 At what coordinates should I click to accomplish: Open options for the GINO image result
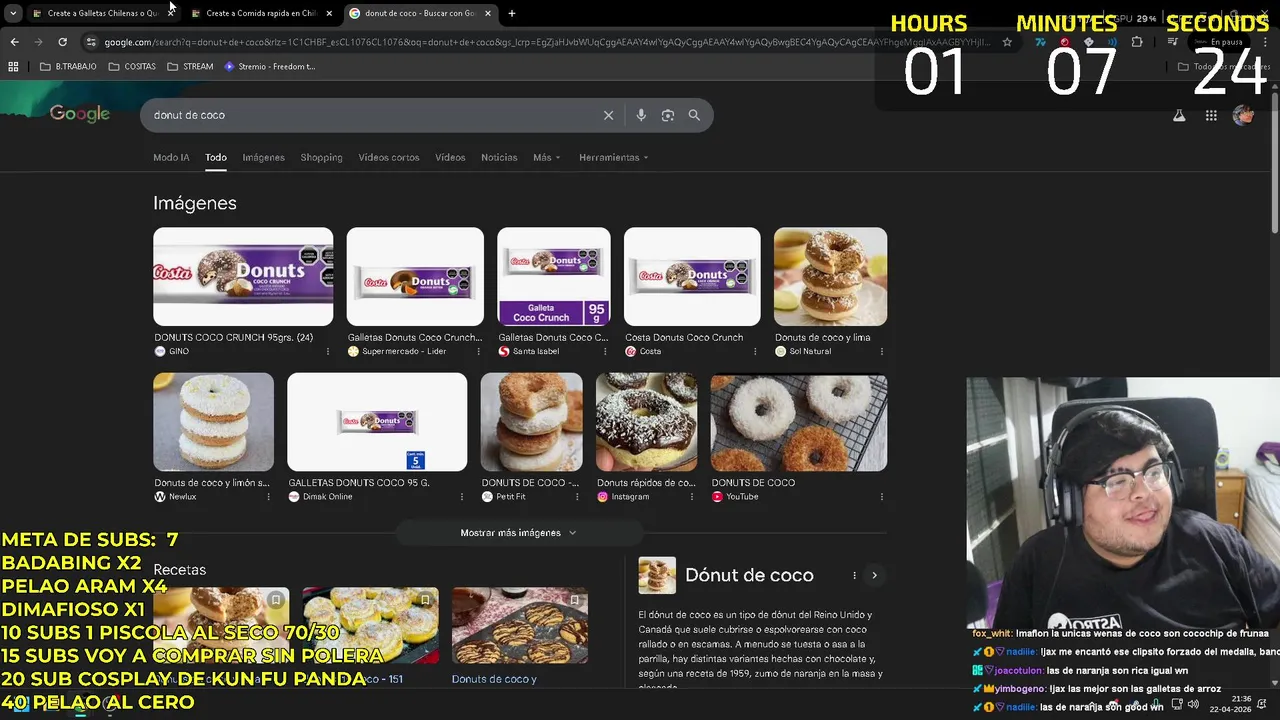click(x=328, y=352)
